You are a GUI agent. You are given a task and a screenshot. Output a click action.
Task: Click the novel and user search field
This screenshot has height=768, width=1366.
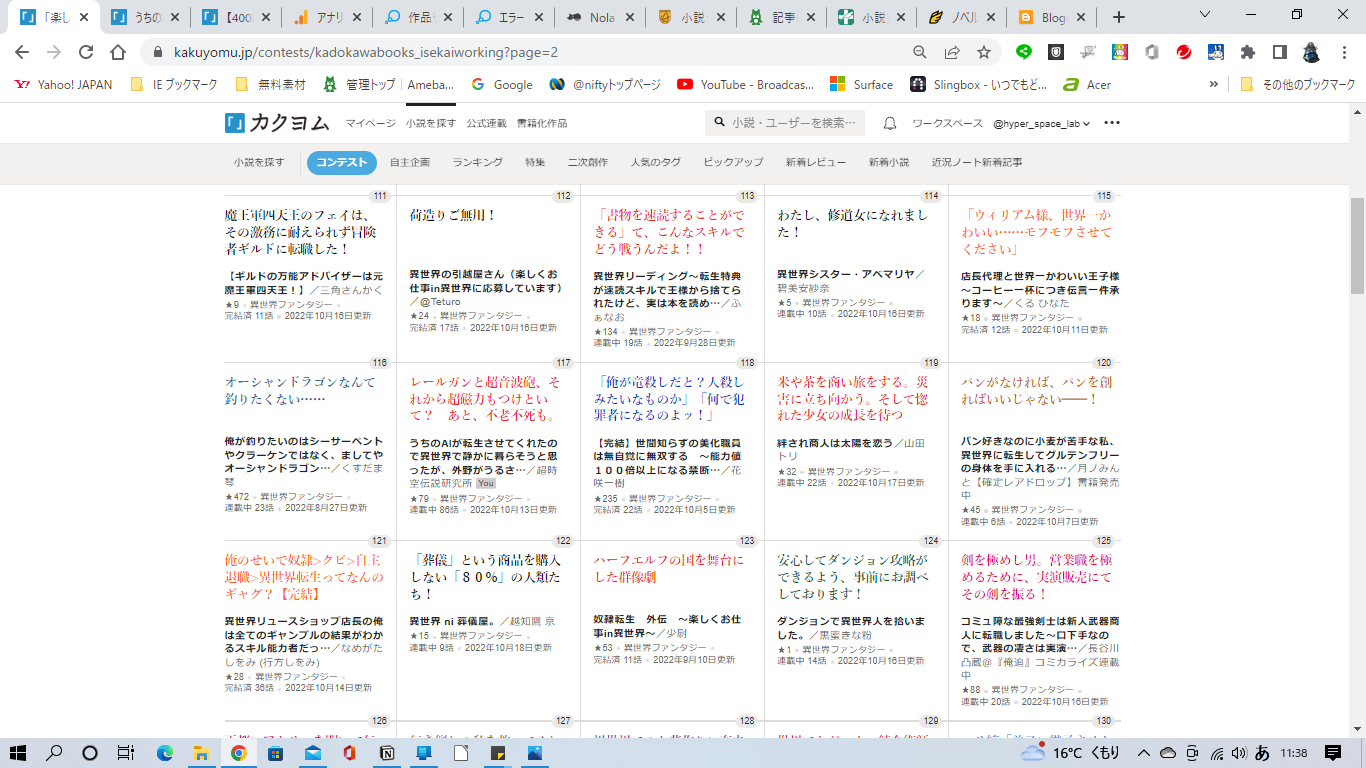785,123
